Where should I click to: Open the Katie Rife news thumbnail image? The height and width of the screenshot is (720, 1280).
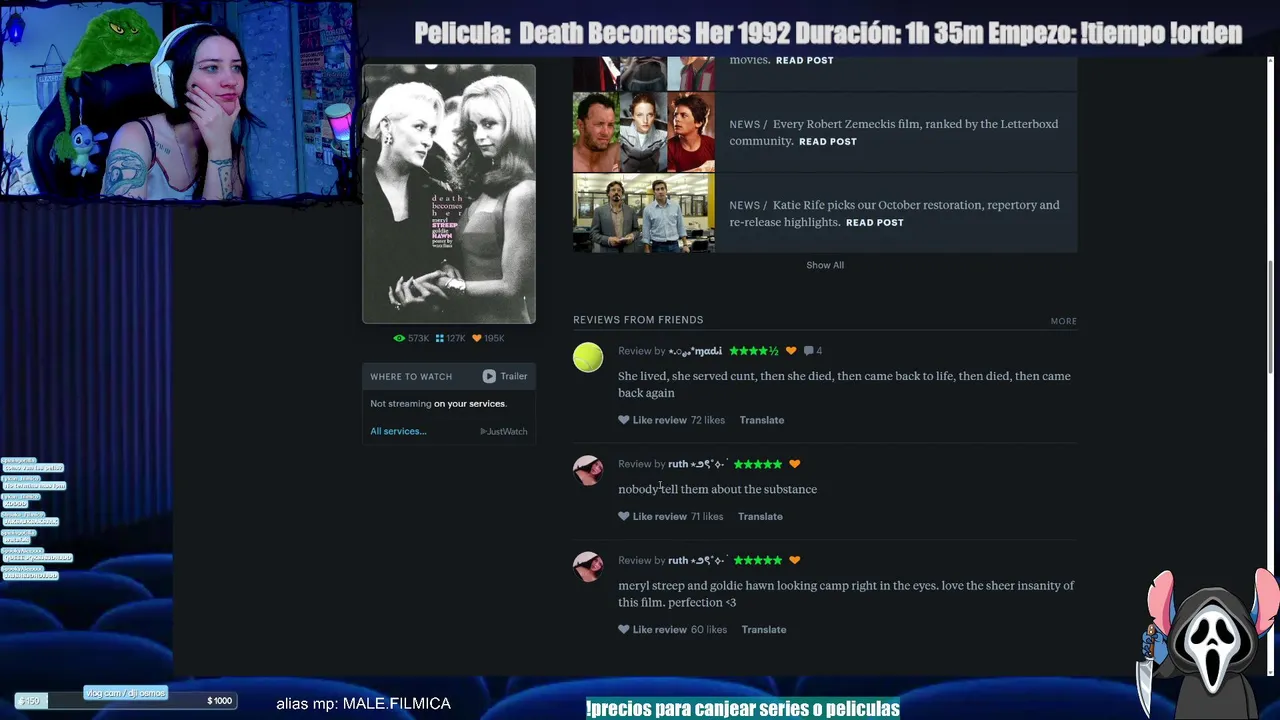[644, 213]
